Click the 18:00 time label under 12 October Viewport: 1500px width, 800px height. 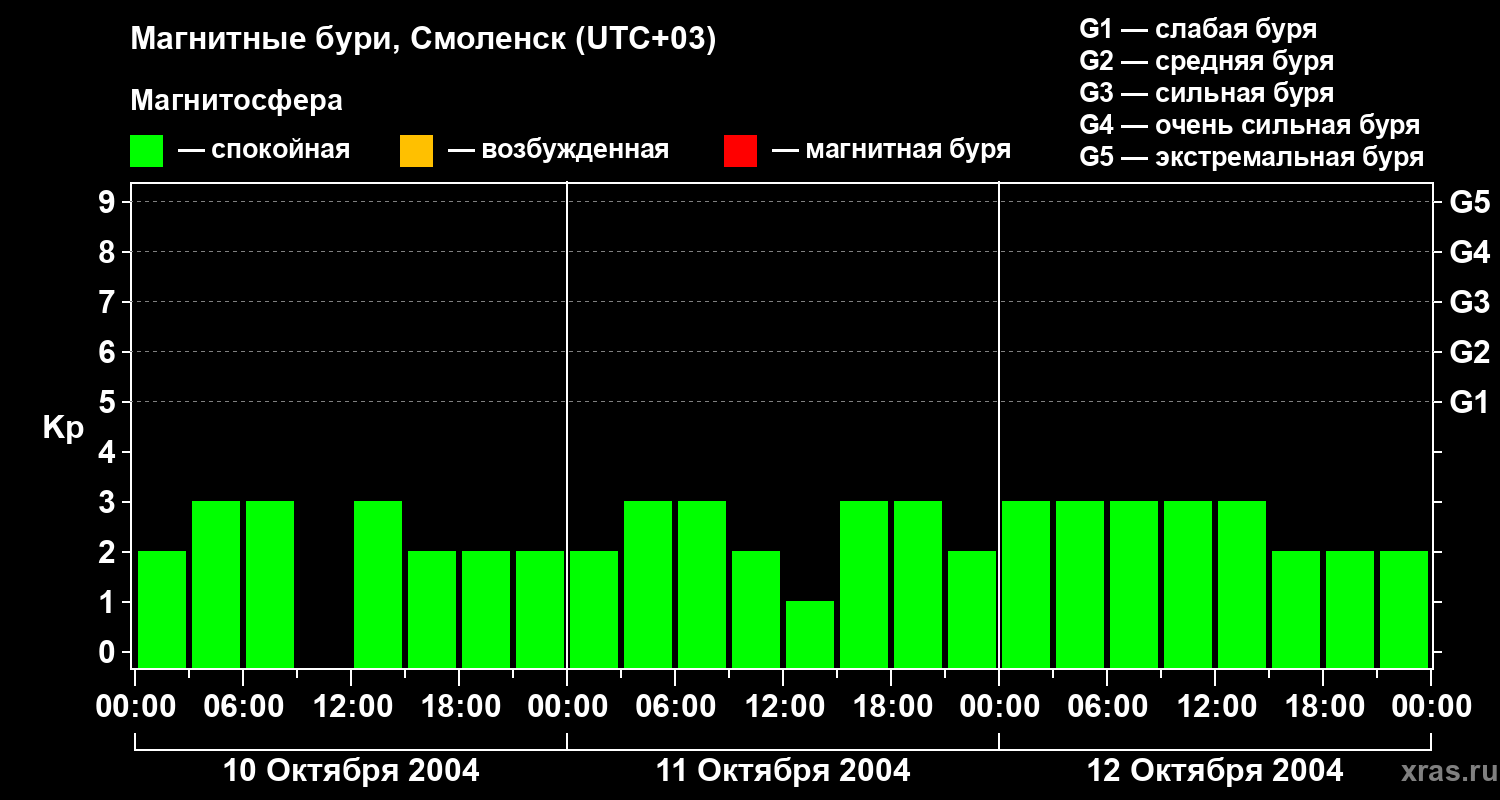coord(1323,707)
